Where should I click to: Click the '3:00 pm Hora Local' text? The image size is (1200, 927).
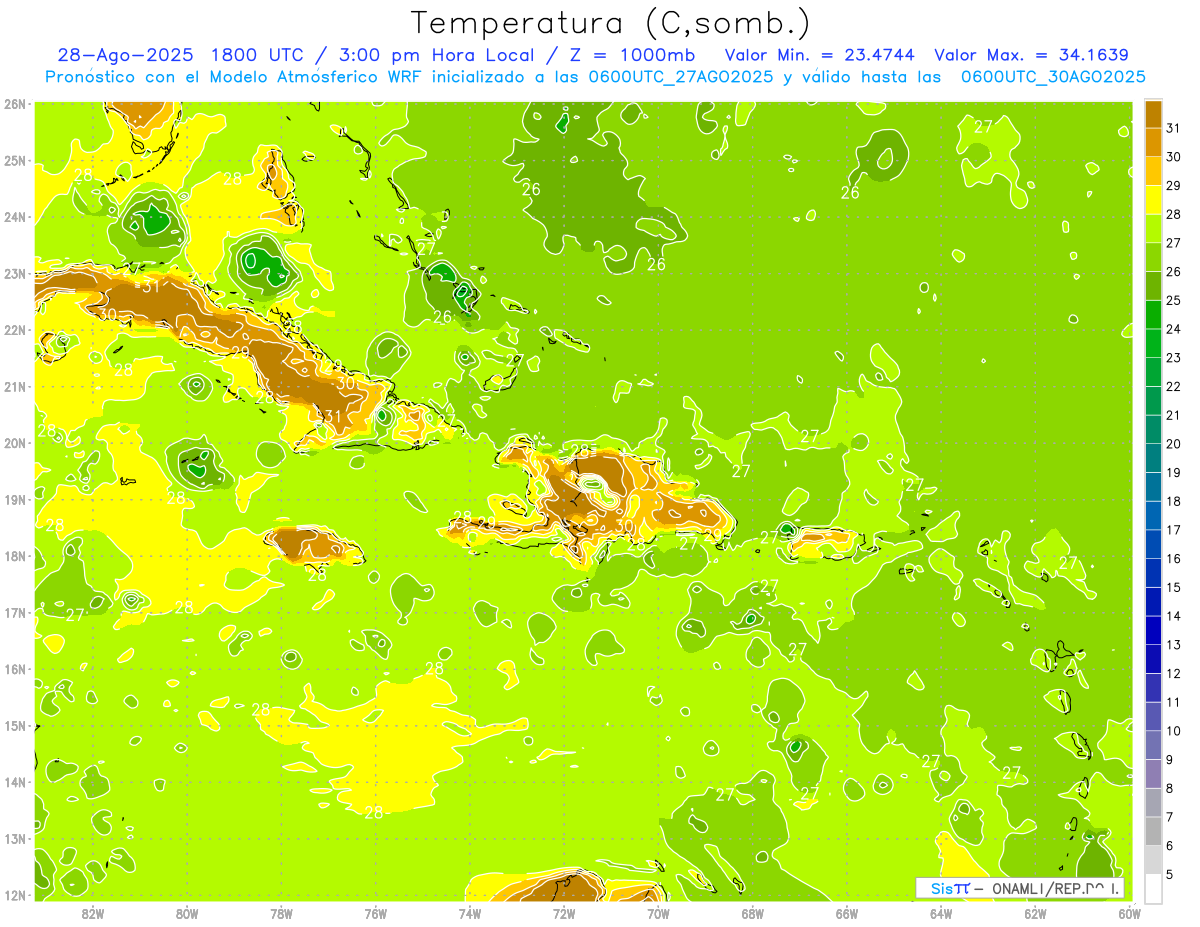coord(439,55)
